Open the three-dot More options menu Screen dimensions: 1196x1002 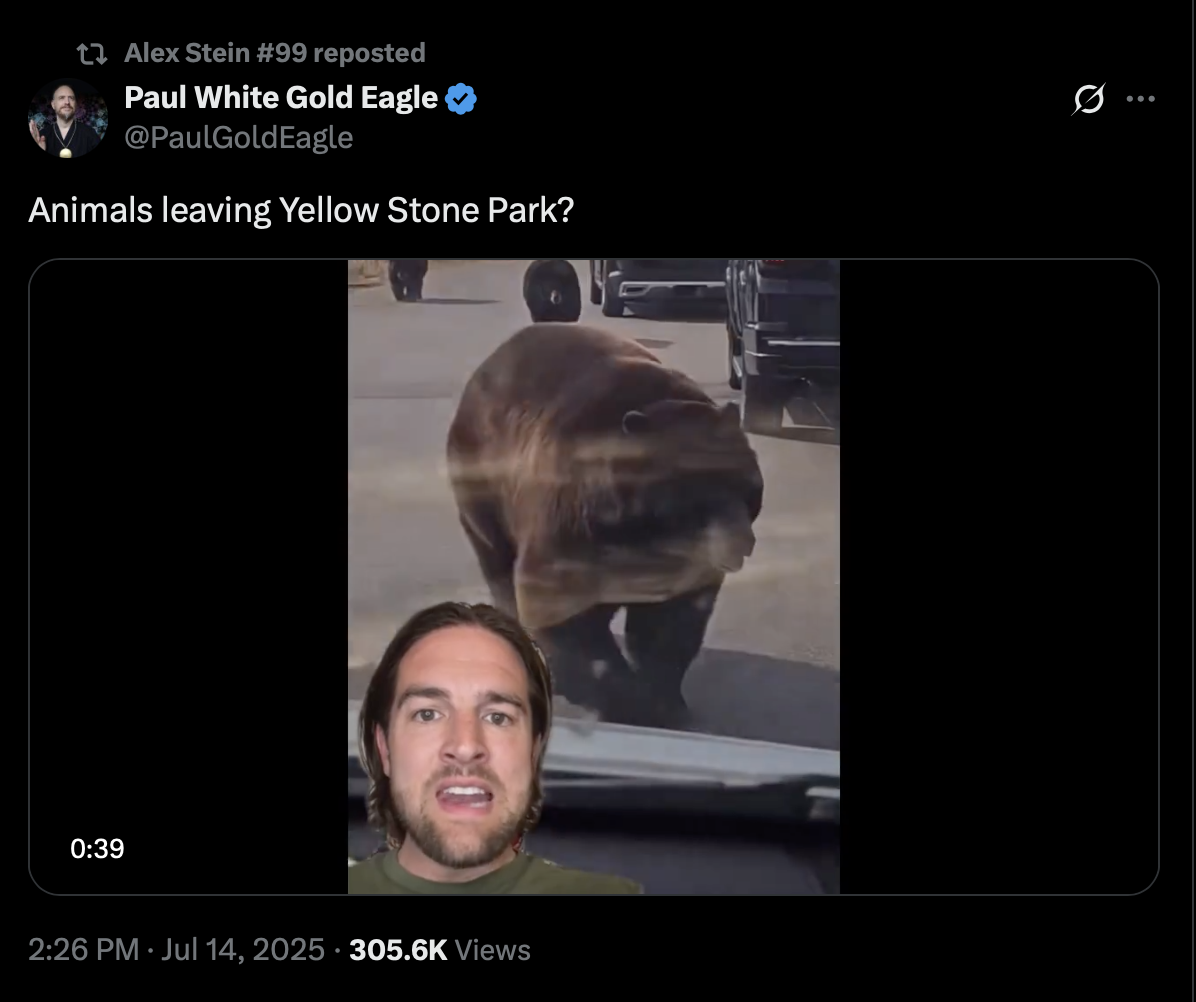[x=1140, y=99]
